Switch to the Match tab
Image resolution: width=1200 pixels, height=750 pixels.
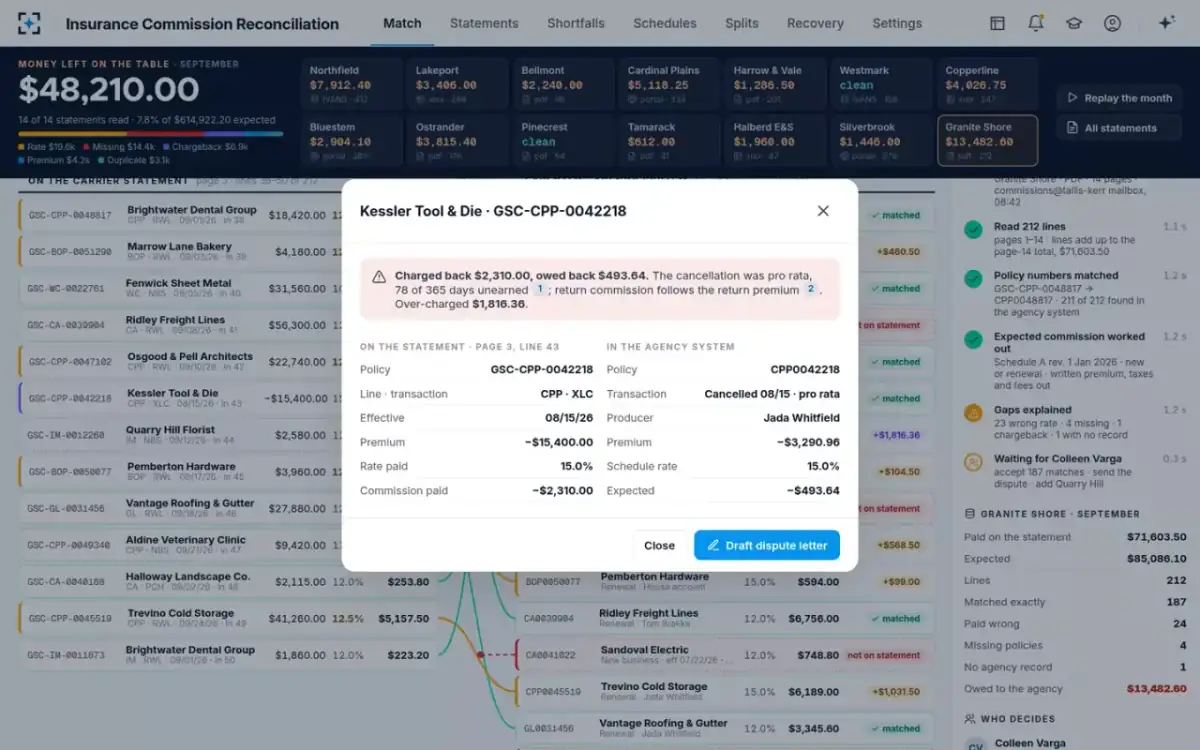coord(402,23)
